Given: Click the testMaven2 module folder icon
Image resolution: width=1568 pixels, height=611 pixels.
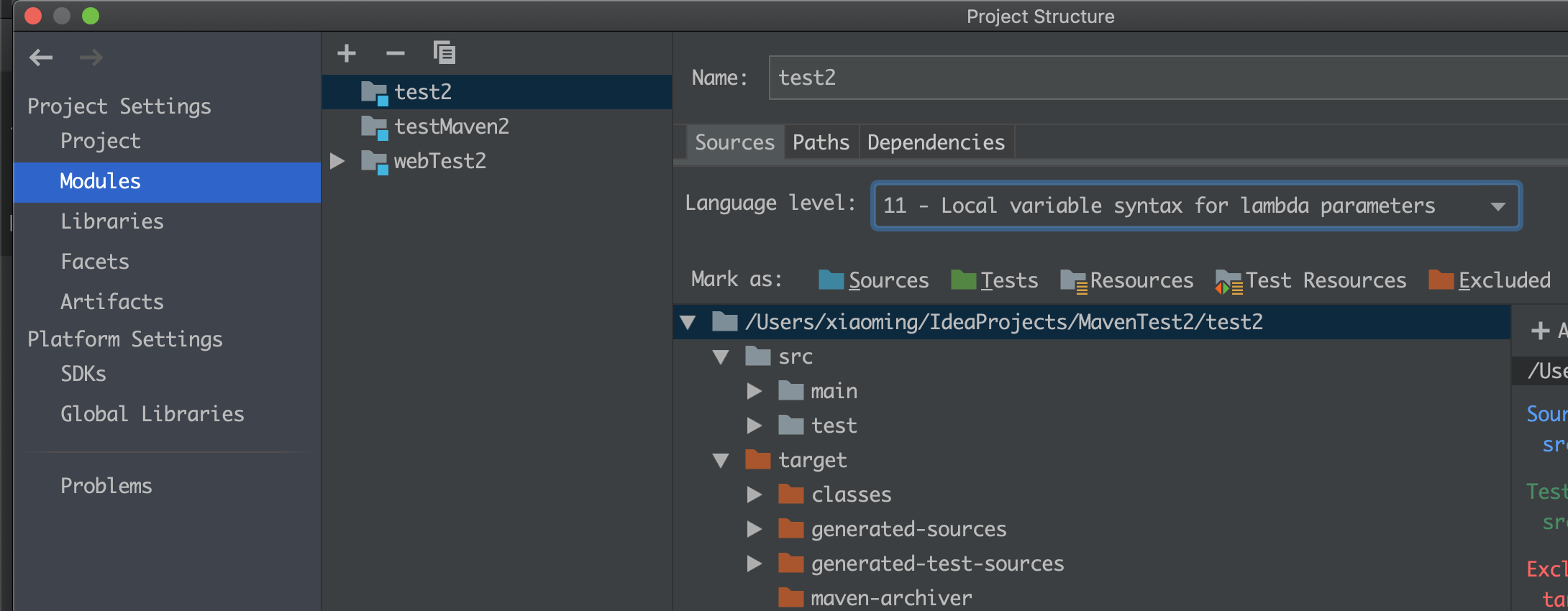Looking at the screenshot, I should [375, 127].
